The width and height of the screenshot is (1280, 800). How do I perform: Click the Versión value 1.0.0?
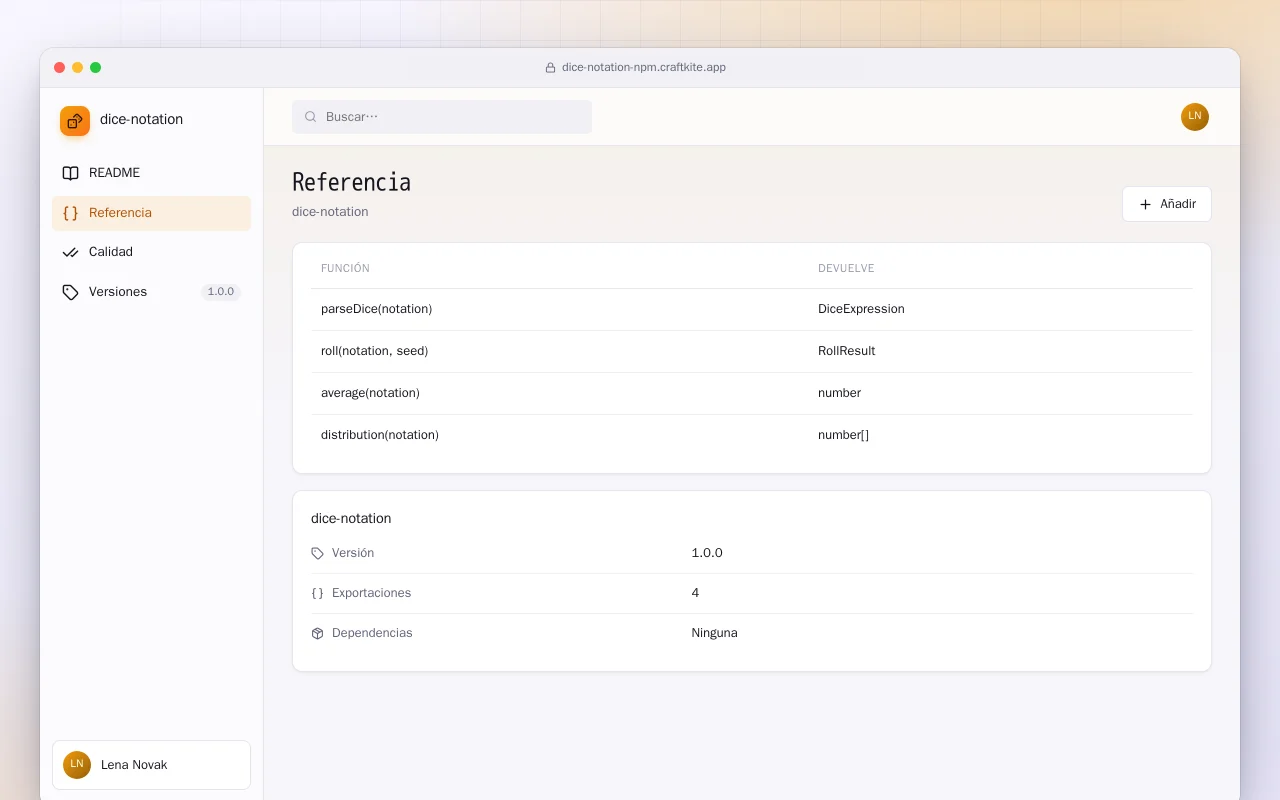pos(707,553)
